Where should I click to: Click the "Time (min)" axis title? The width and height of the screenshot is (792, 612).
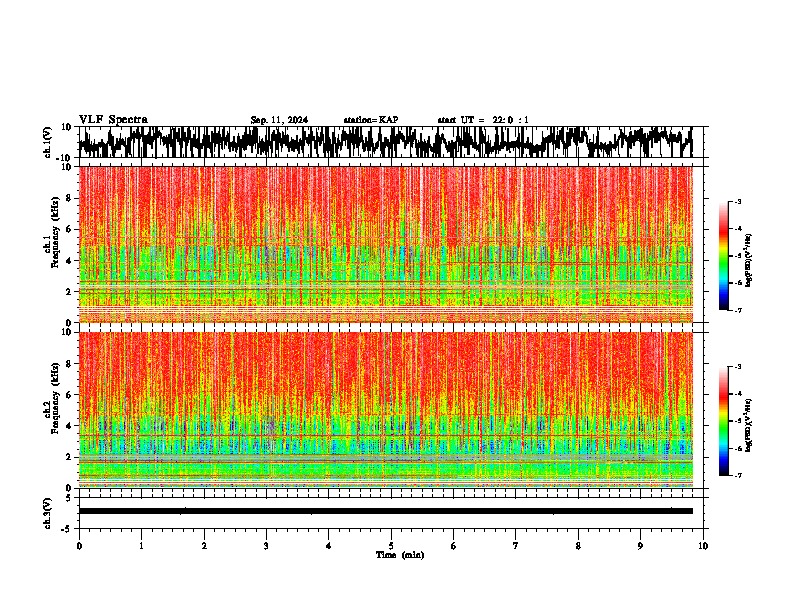pyautogui.click(x=400, y=555)
